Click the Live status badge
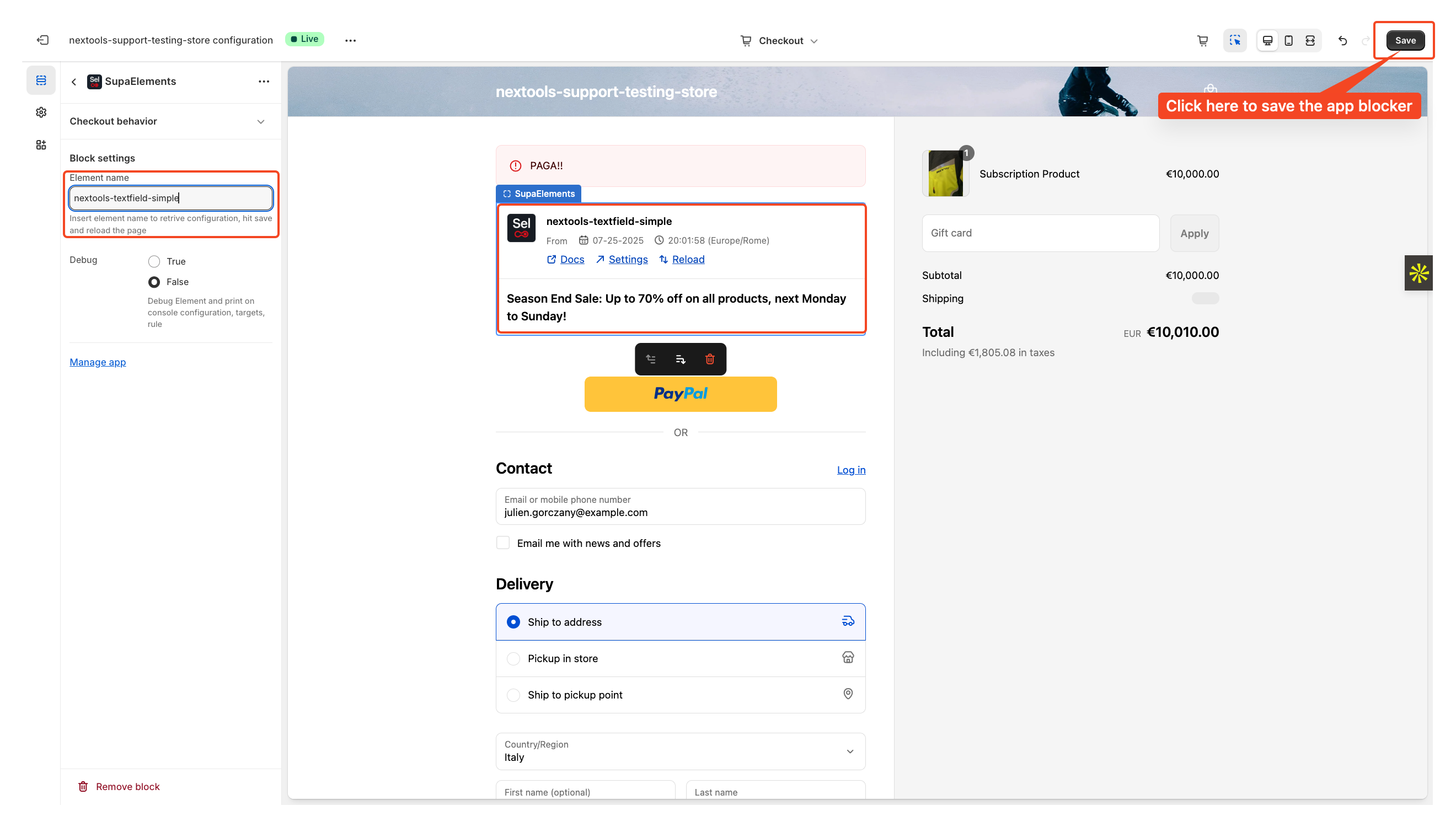The height and width of the screenshot is (827, 1456). pyautogui.click(x=304, y=39)
